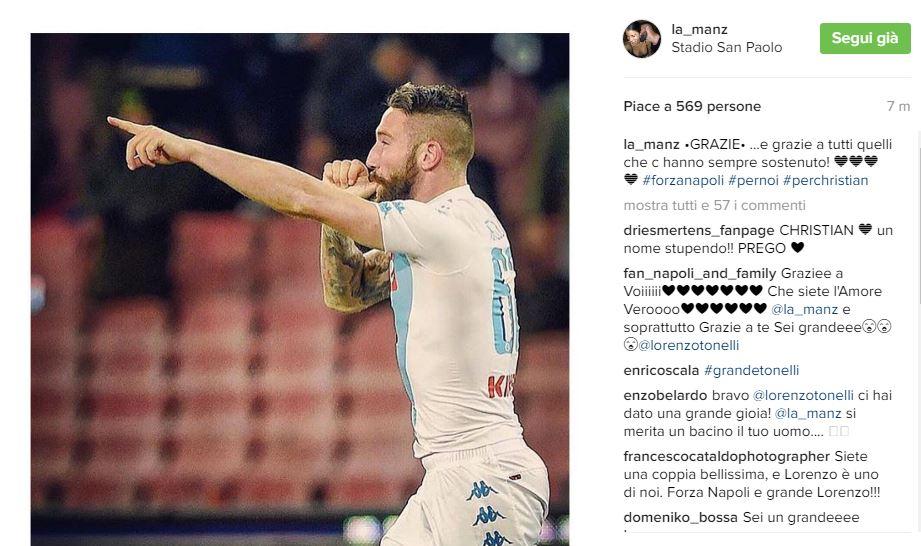This screenshot has height=546, width=921.
Task: Click the 7 m post timestamp
Action: point(898,106)
